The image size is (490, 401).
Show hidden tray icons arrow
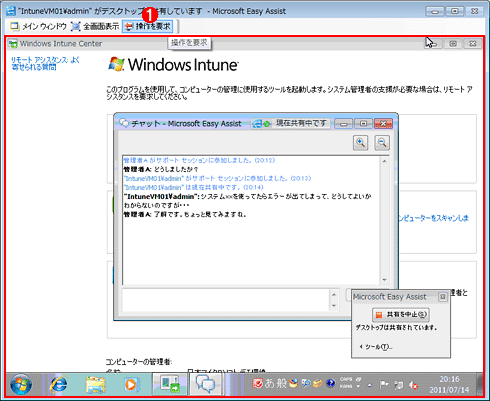click(369, 386)
